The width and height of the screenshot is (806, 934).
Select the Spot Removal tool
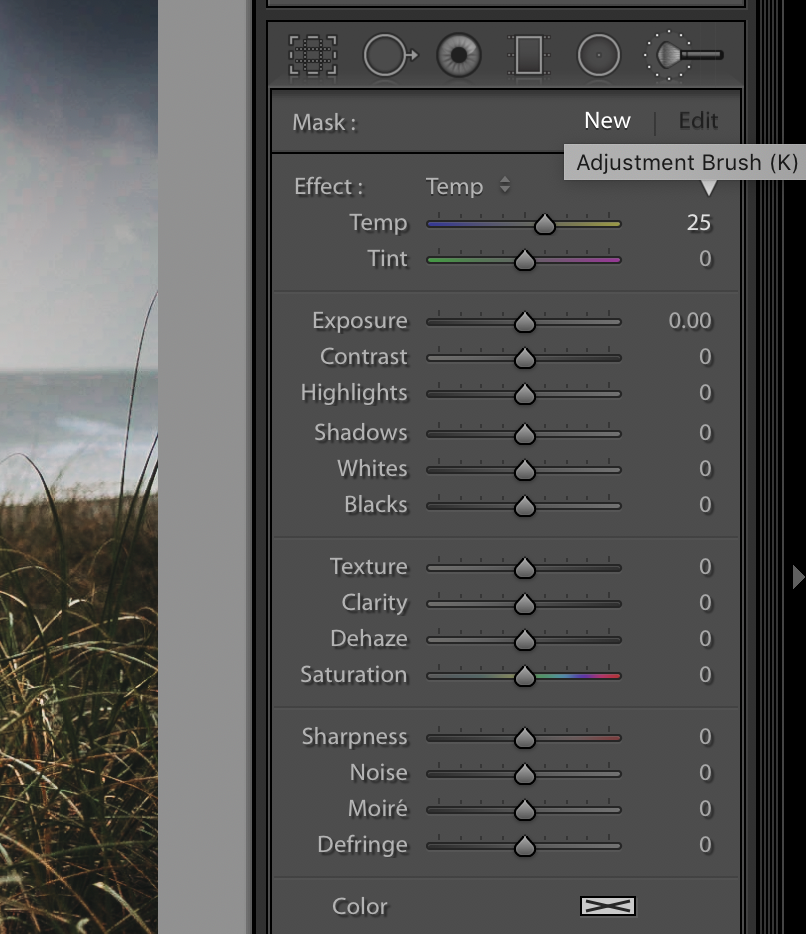(390, 55)
